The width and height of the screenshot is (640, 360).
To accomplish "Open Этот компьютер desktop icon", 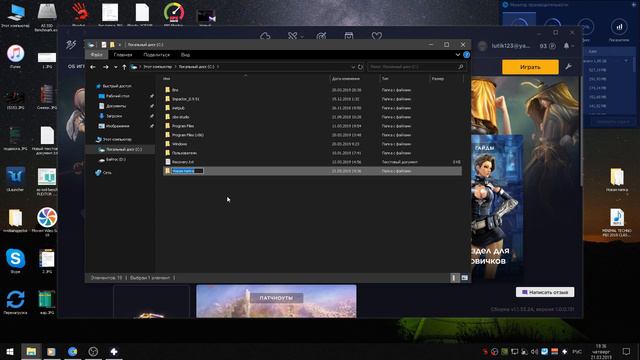I will tap(15, 15).
